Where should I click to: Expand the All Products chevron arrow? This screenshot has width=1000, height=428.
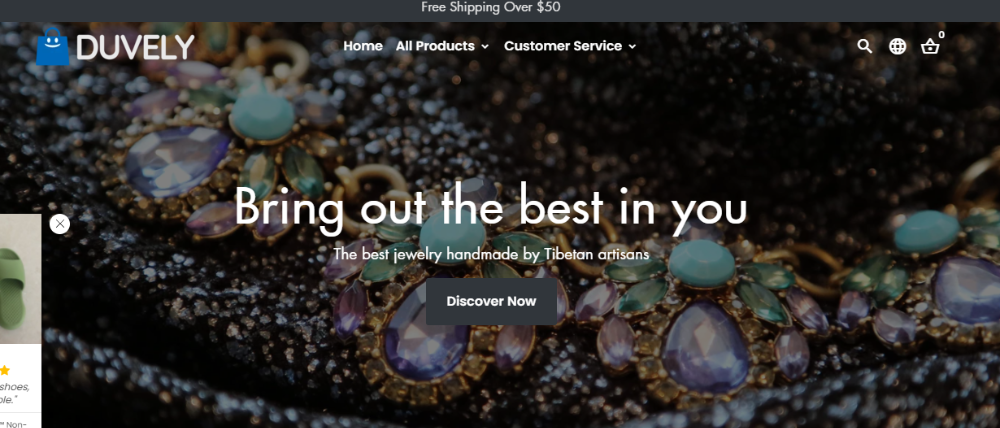pos(485,47)
